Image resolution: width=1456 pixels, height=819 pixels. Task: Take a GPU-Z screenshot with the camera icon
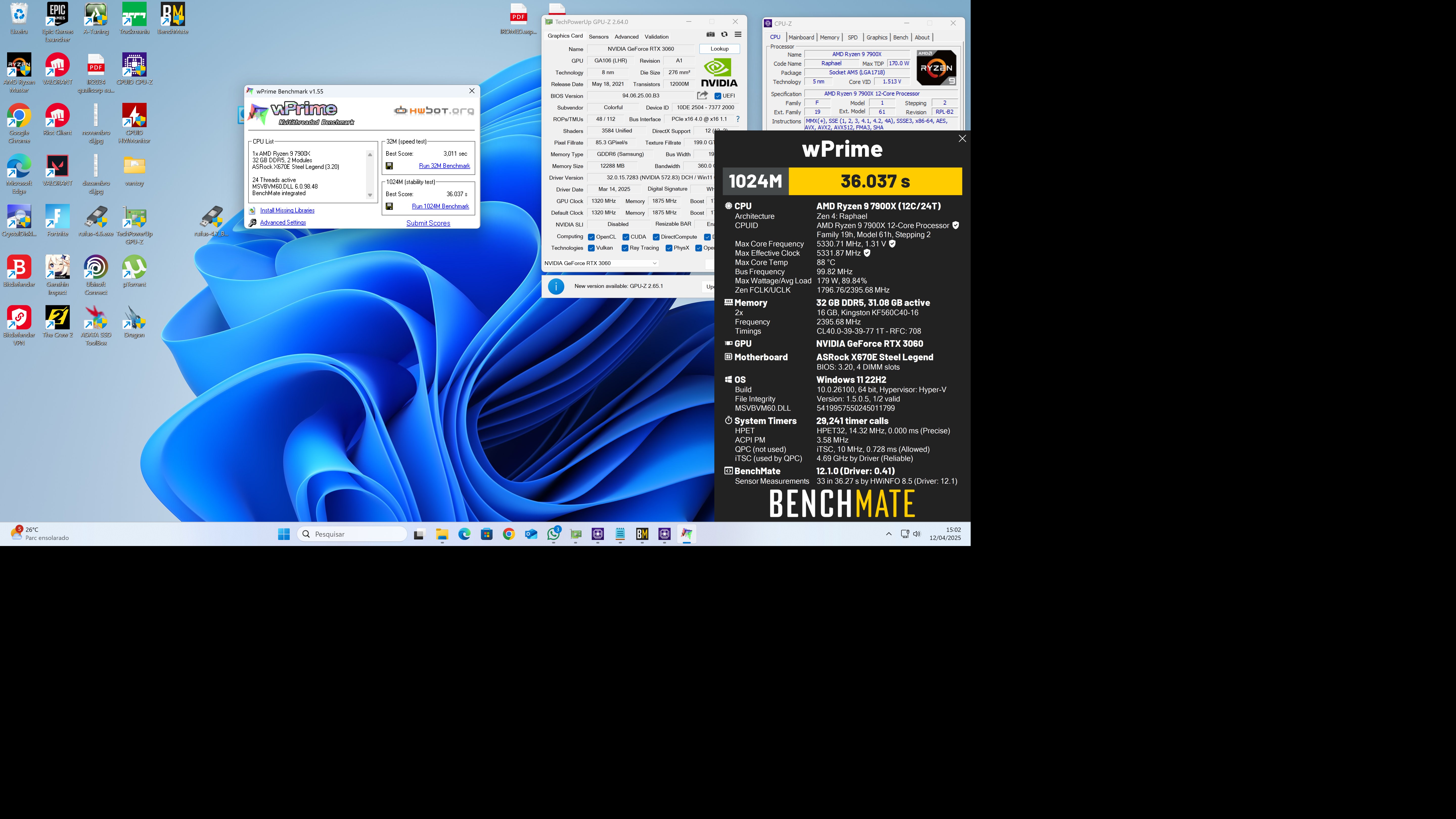[x=711, y=34]
